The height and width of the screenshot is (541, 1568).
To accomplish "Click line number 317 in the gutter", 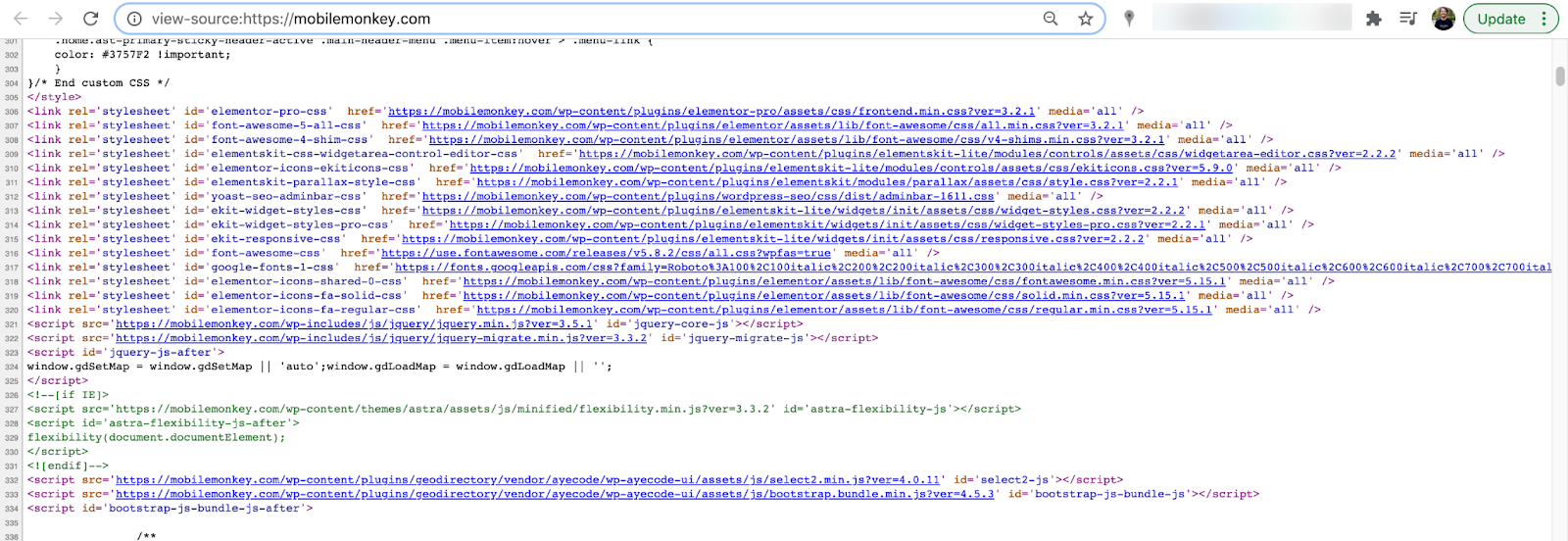I will tap(12, 269).
